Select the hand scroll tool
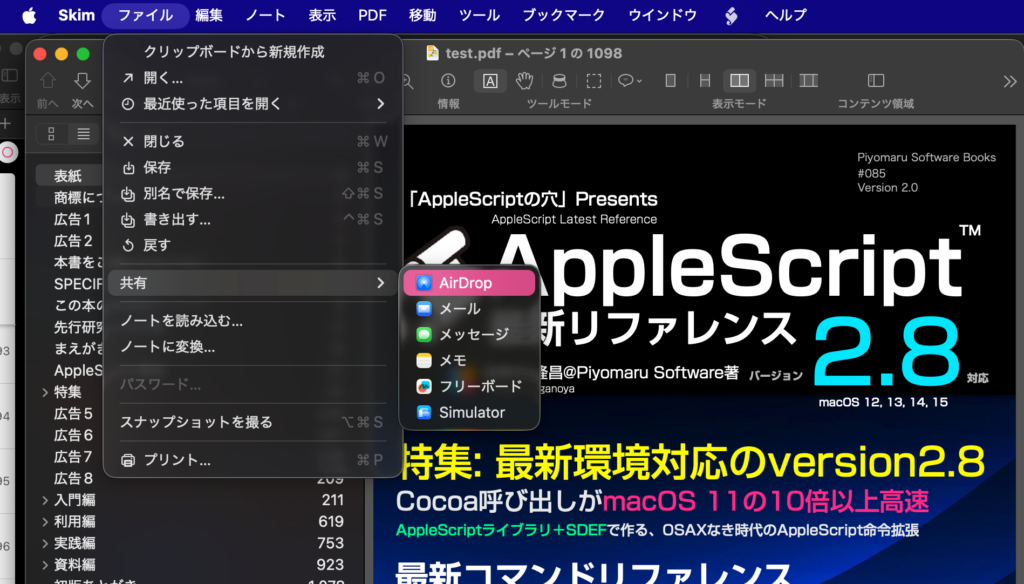 pyautogui.click(x=524, y=81)
